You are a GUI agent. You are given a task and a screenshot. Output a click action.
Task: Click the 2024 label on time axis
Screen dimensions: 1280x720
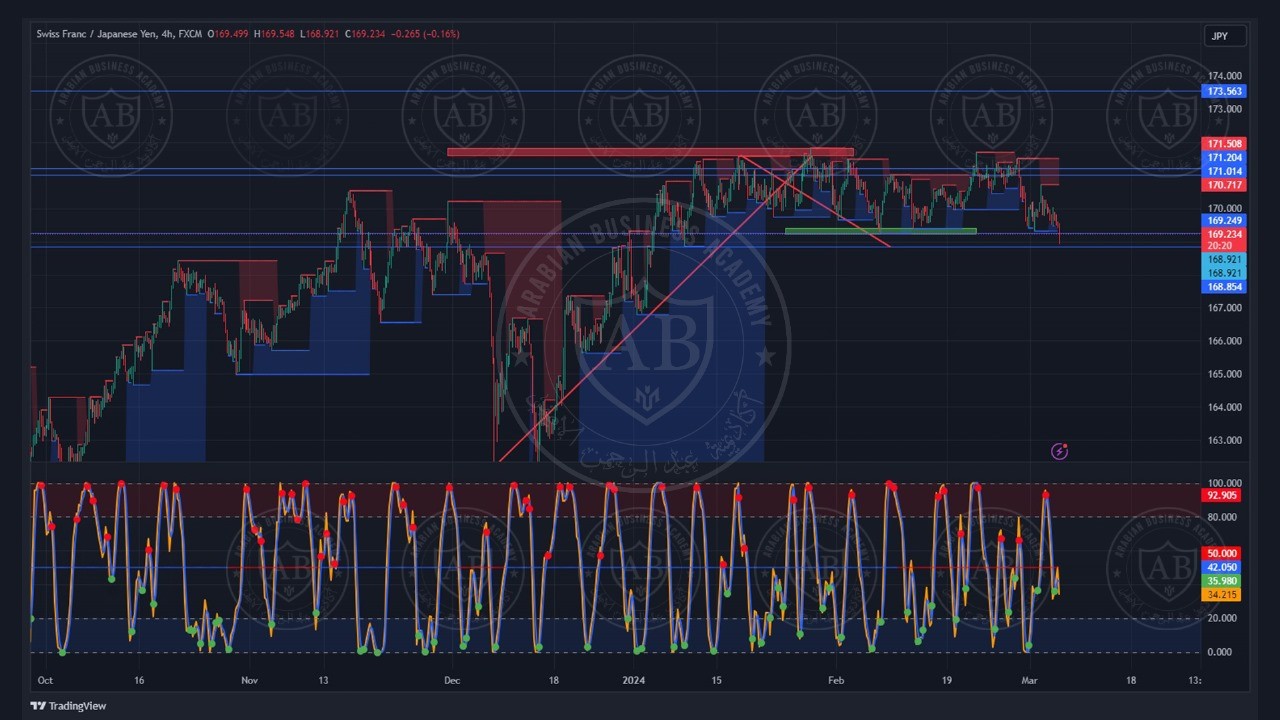tap(634, 680)
